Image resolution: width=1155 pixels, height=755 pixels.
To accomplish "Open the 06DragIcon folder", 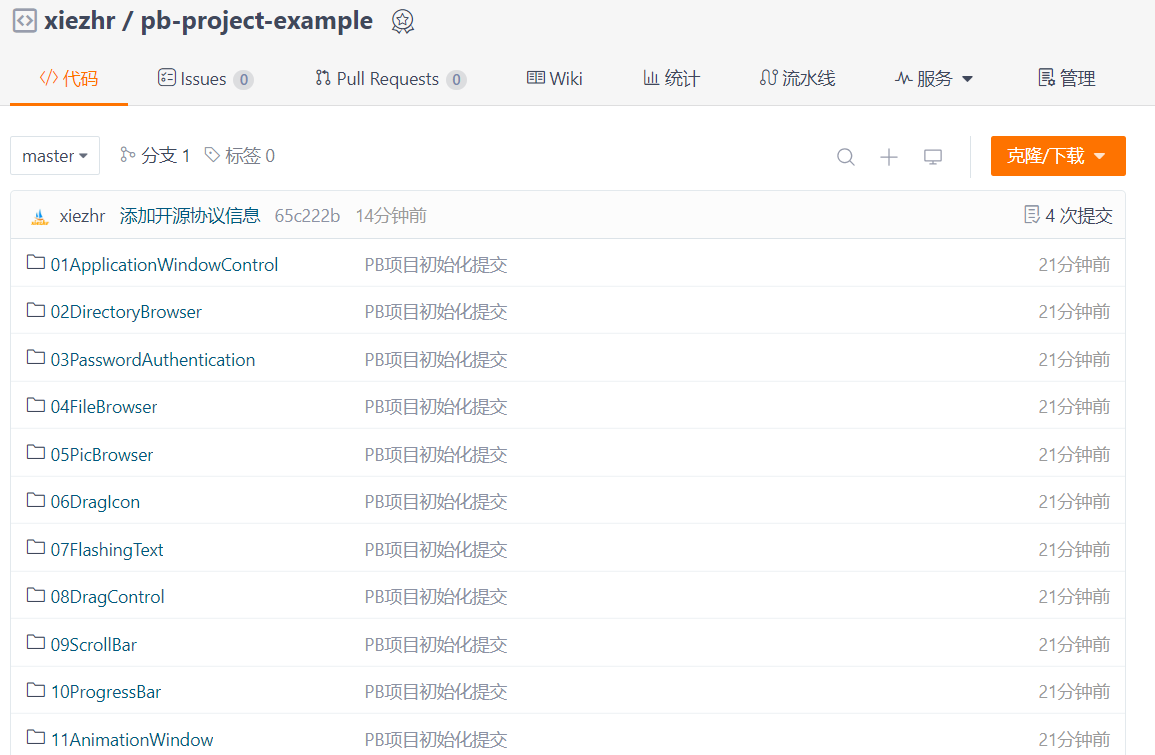I will pyautogui.click(x=95, y=502).
